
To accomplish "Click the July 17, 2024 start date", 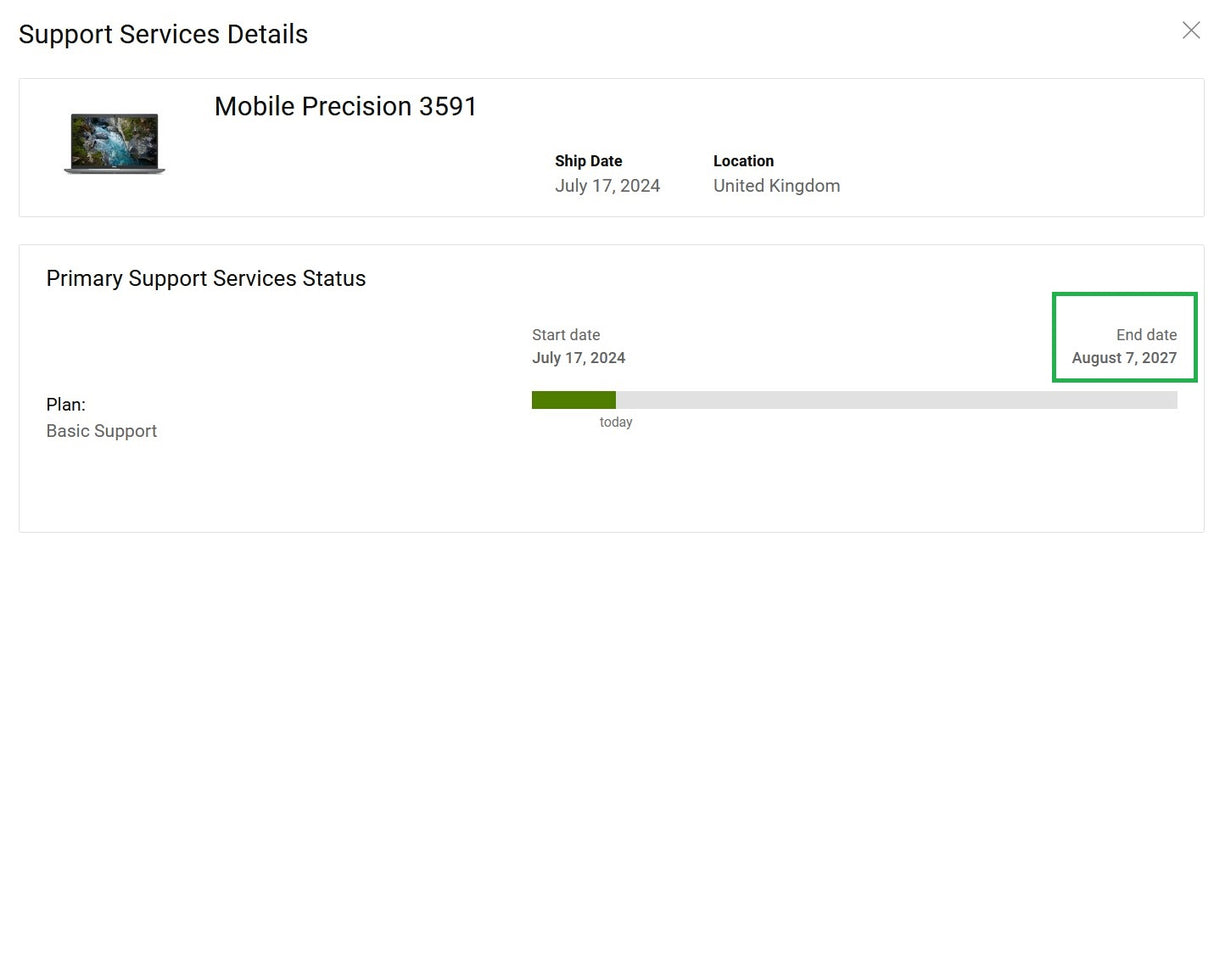I will click(578, 357).
